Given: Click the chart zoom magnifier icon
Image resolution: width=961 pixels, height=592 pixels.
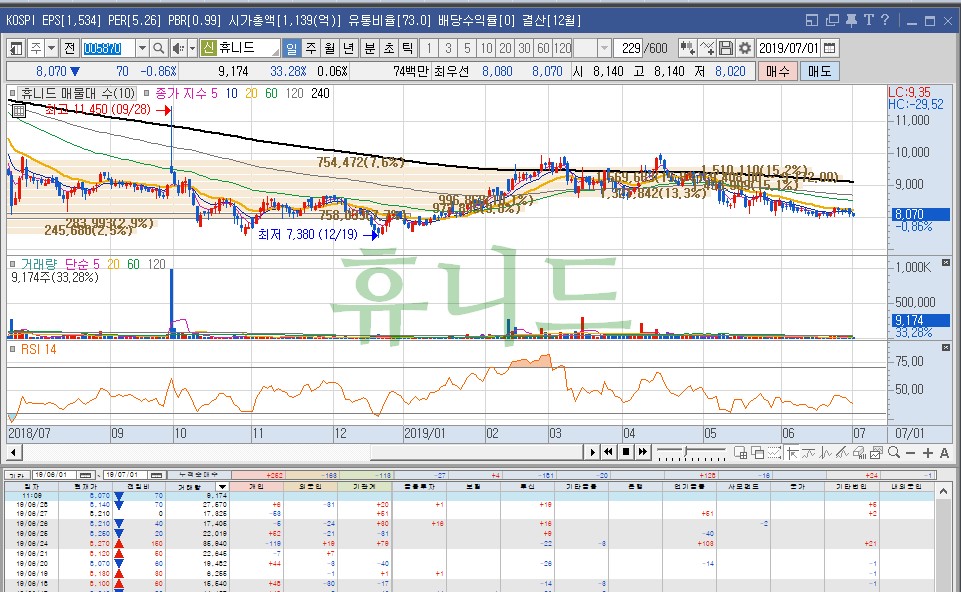Looking at the screenshot, I should click(x=894, y=453).
